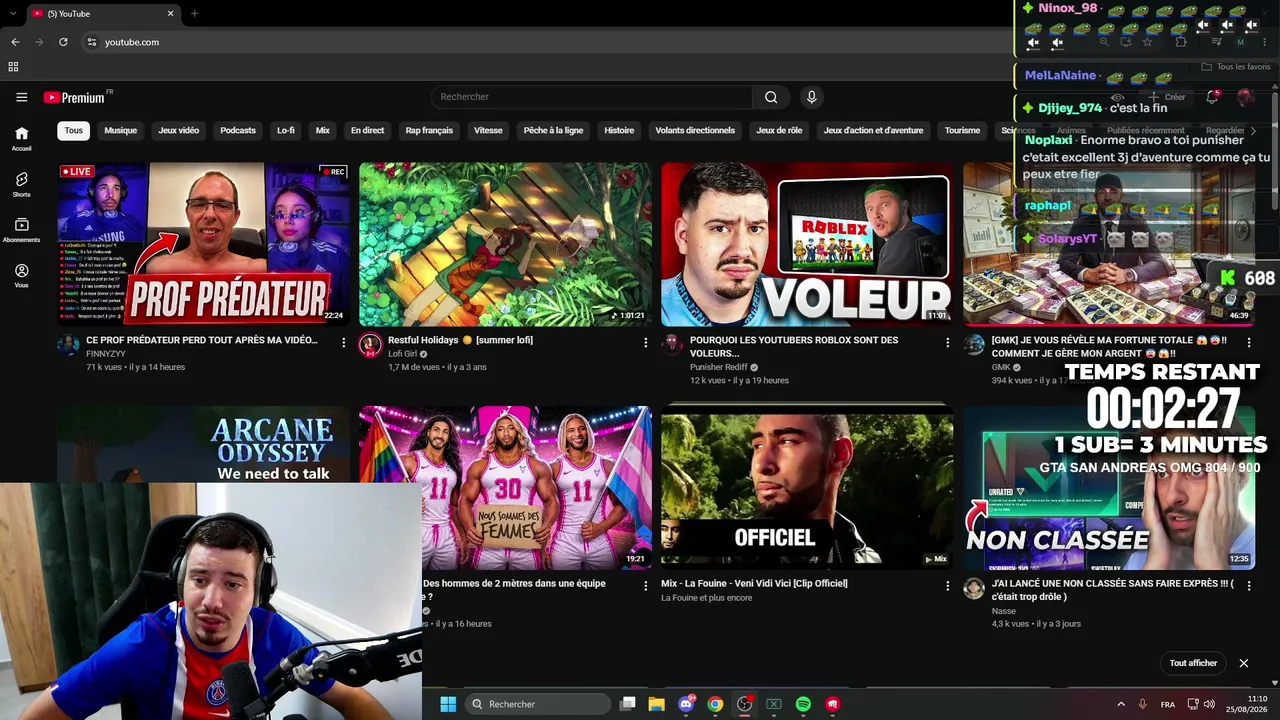Switch to the (5) YouTube browser tab
This screenshot has width=1280, height=720.
[x=102, y=14]
